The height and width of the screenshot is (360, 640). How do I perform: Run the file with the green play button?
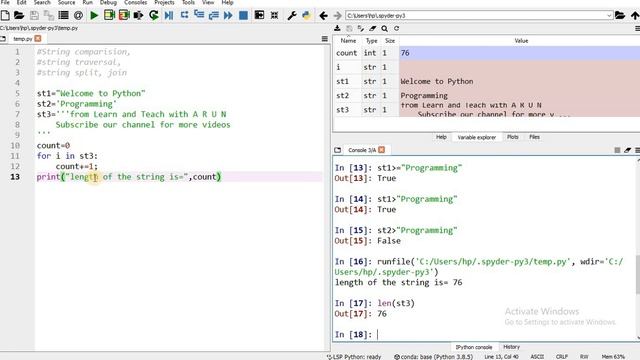(94, 16)
